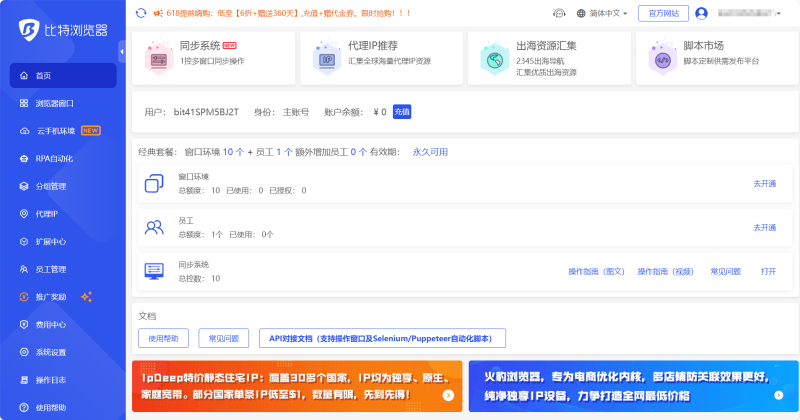
Task: Click the user avatar icon
Action: [x=702, y=13]
